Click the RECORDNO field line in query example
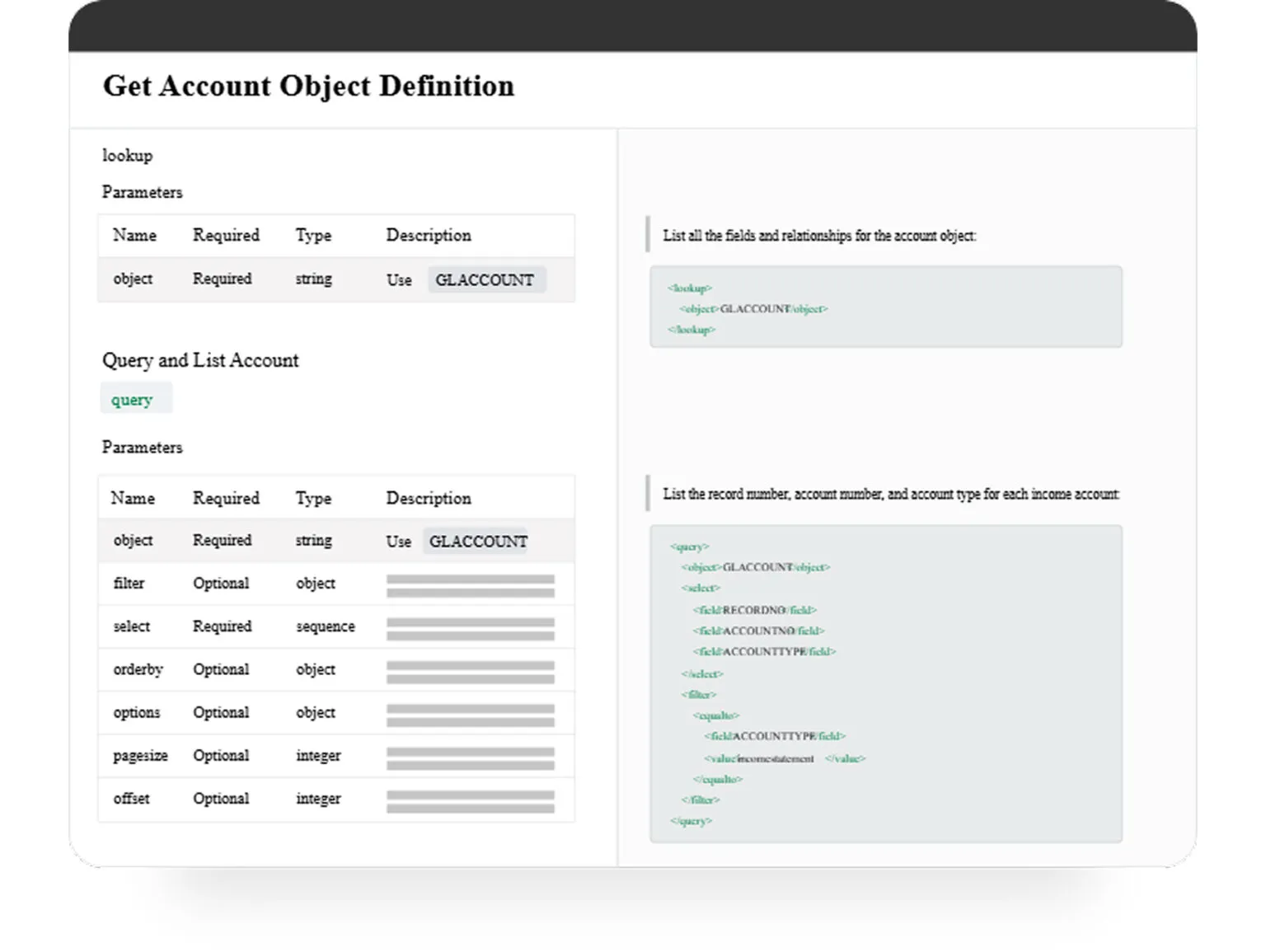This screenshot has width=1266, height=952. click(754, 610)
